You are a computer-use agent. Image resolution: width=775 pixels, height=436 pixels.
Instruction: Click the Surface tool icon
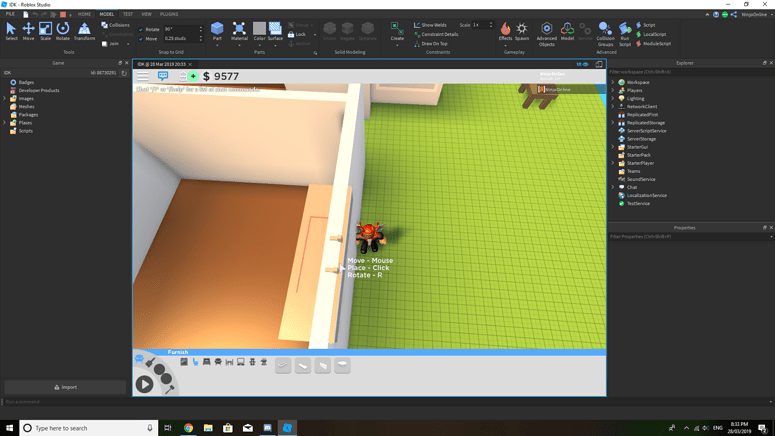[x=275, y=31]
